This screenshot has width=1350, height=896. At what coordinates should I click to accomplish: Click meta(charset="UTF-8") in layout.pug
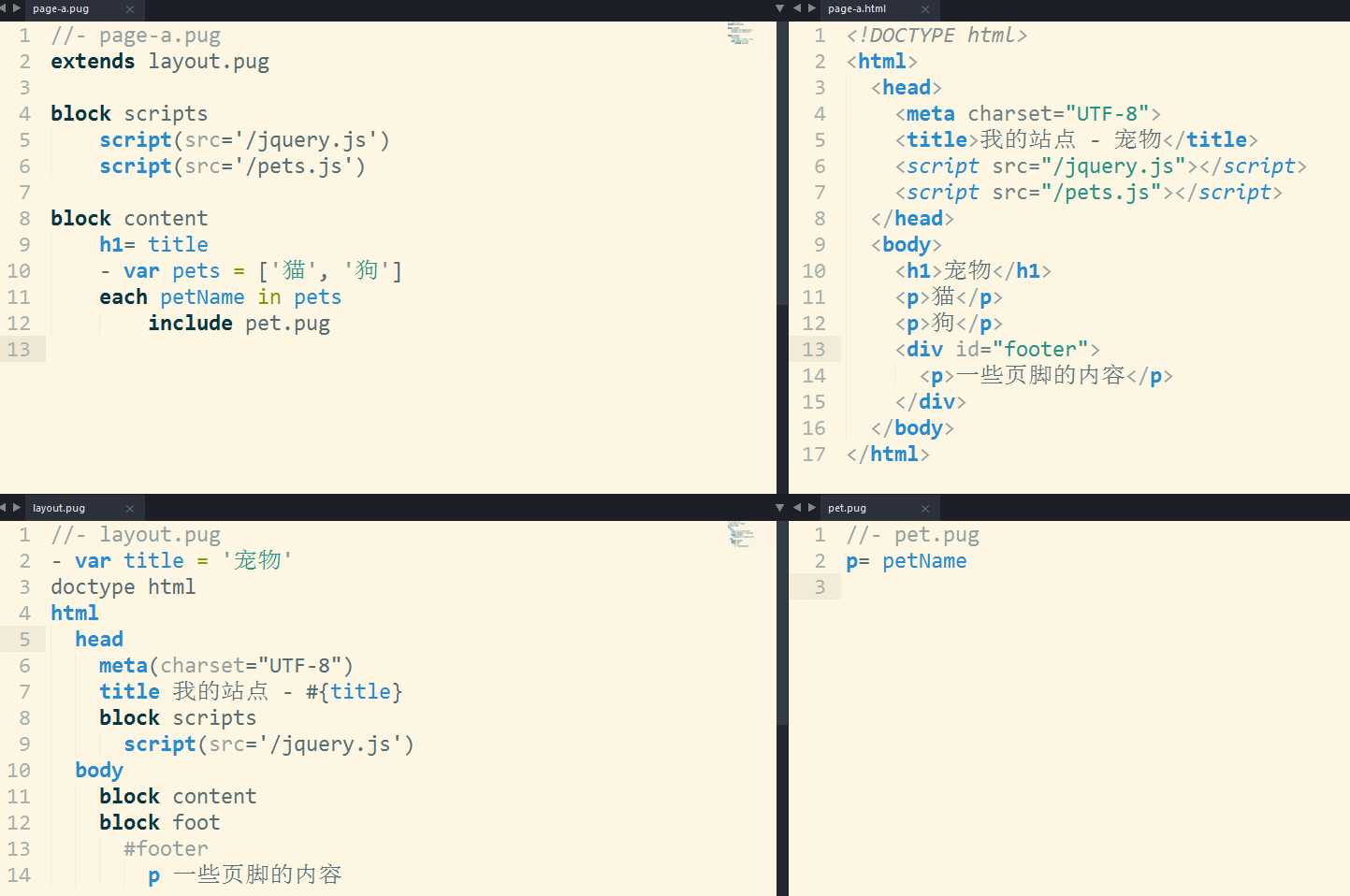[x=226, y=666]
